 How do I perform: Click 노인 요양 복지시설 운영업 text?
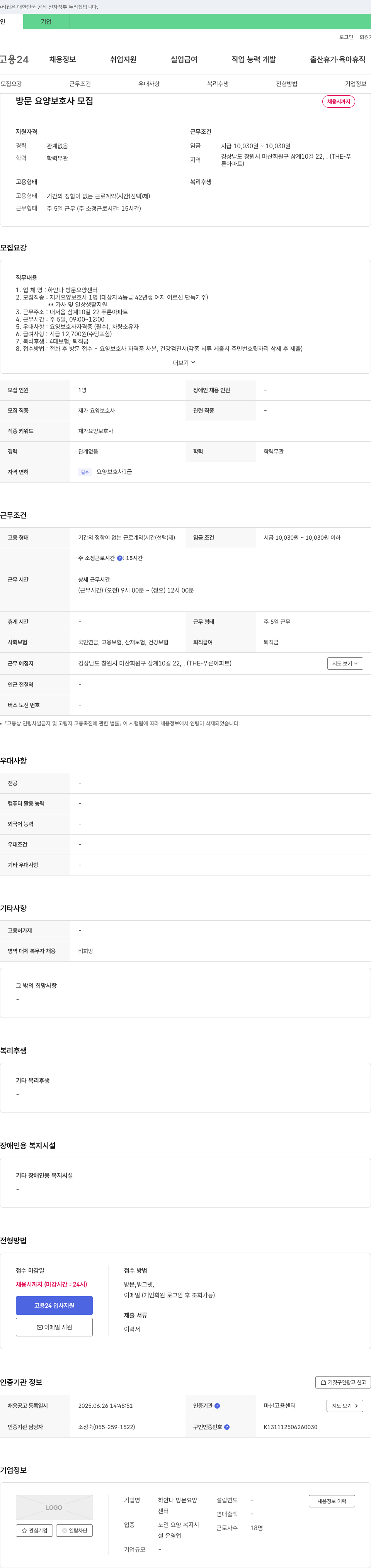coord(179,1530)
